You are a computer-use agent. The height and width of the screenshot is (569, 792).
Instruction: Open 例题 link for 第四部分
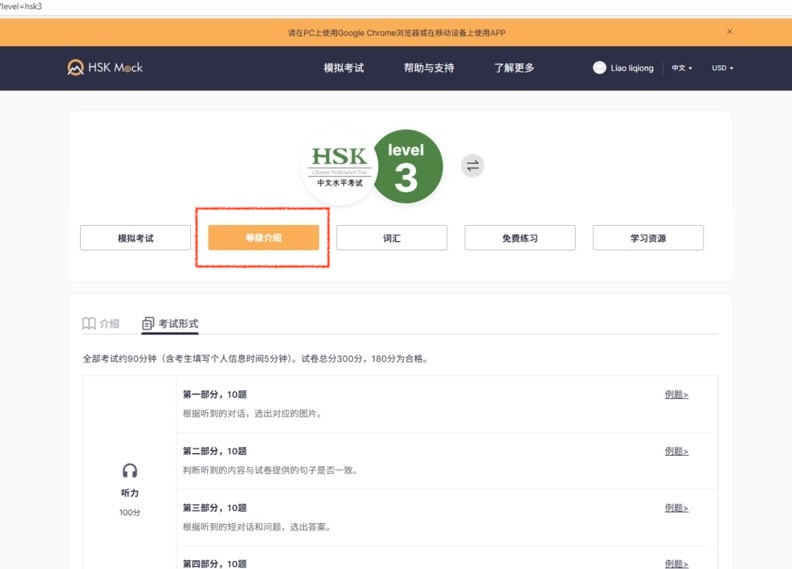[676, 563]
